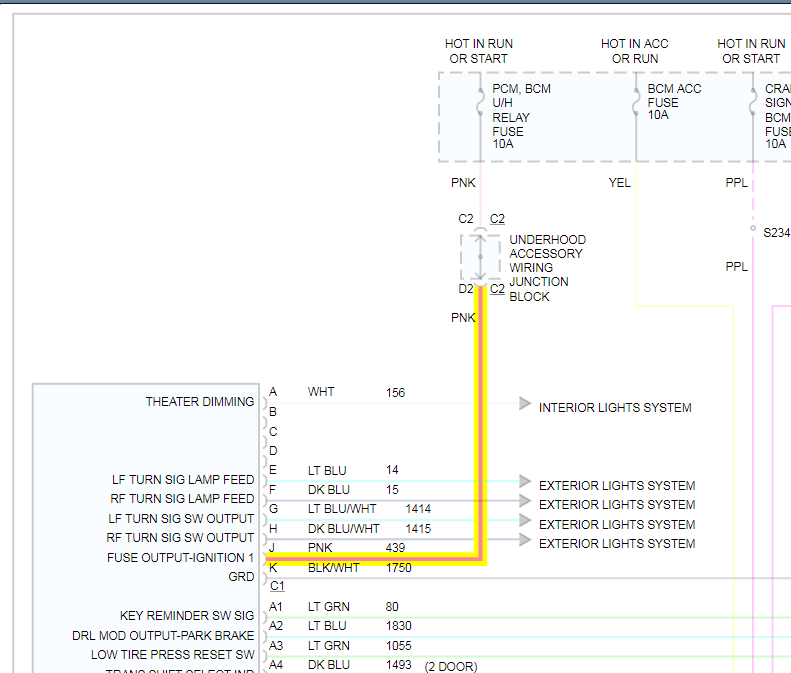Click circuit number 1830
Viewport: 791px width, 673px height.
point(399,626)
